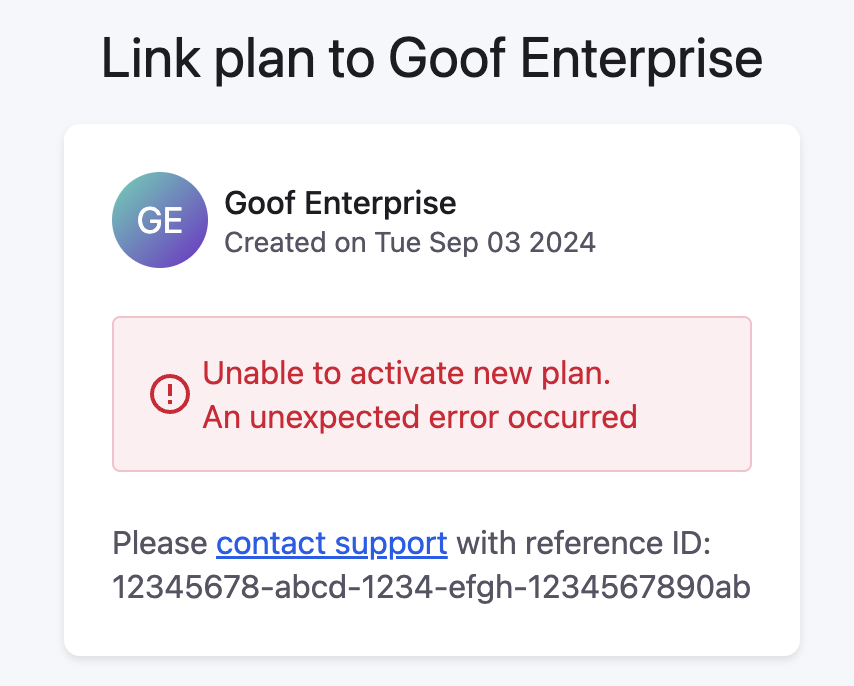Click the Link plan to Goof Enterprise title
The height and width of the screenshot is (686, 854).
[431, 58]
